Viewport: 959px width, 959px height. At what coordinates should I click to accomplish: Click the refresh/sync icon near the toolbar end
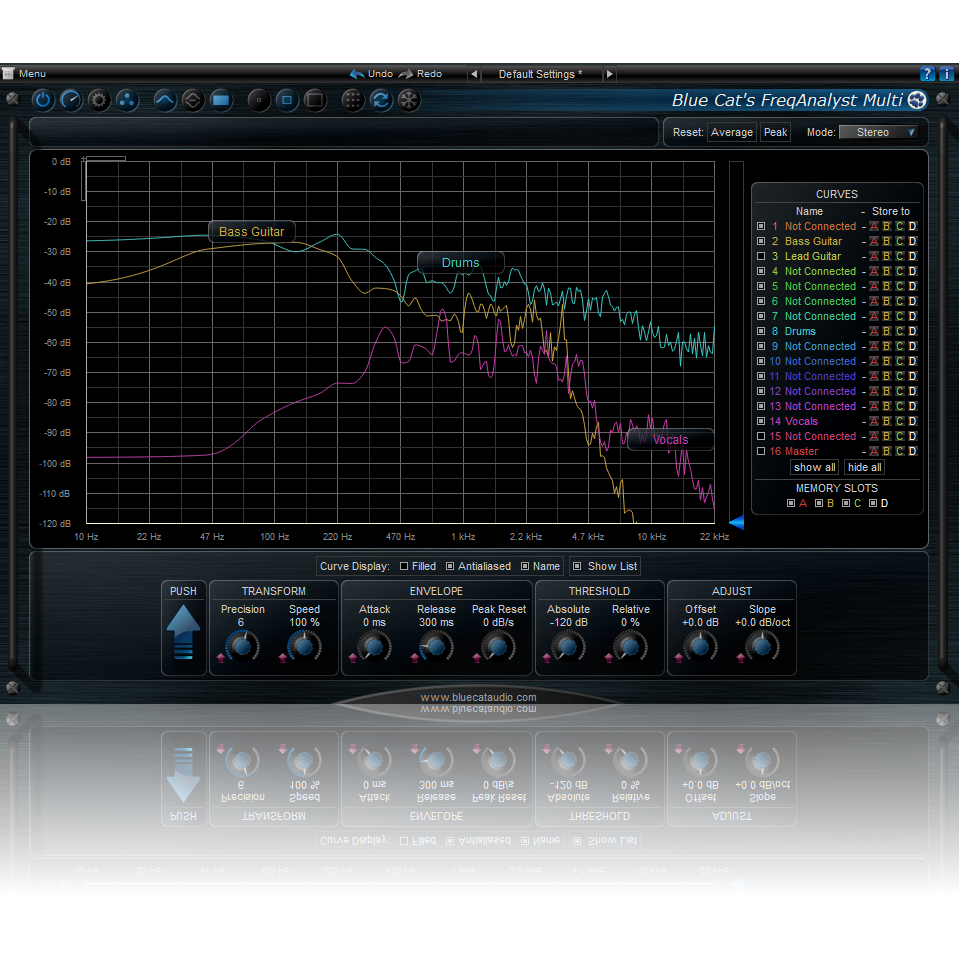click(x=379, y=100)
